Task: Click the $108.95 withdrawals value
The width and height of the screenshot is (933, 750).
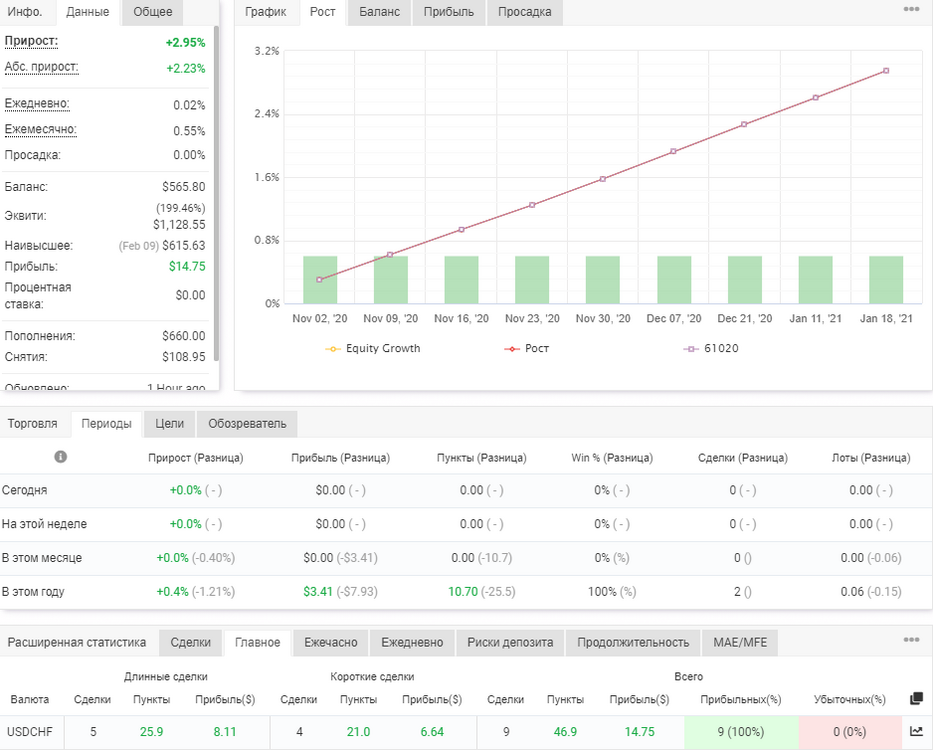Action: (x=184, y=357)
